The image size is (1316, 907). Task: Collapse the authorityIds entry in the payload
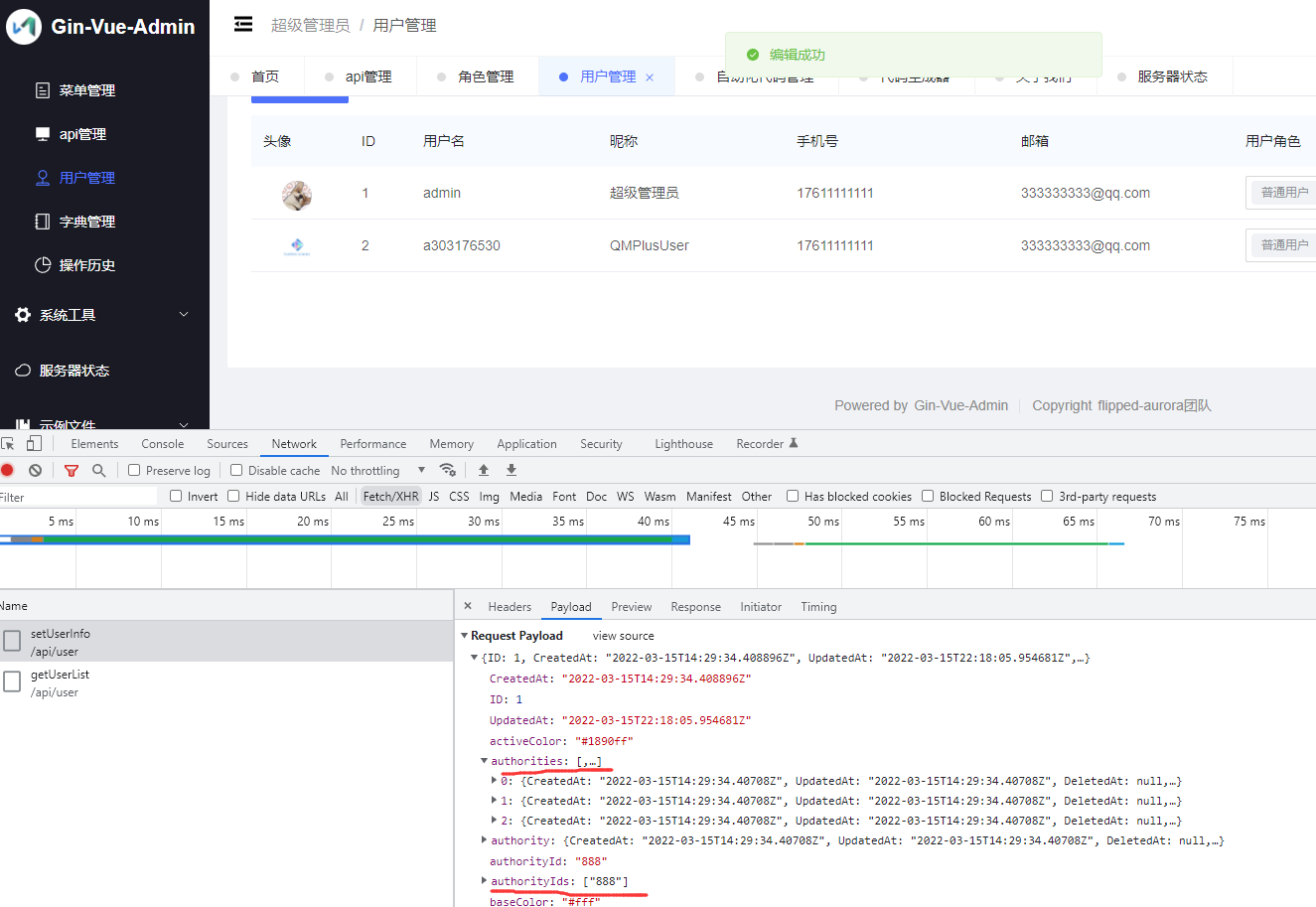[484, 881]
